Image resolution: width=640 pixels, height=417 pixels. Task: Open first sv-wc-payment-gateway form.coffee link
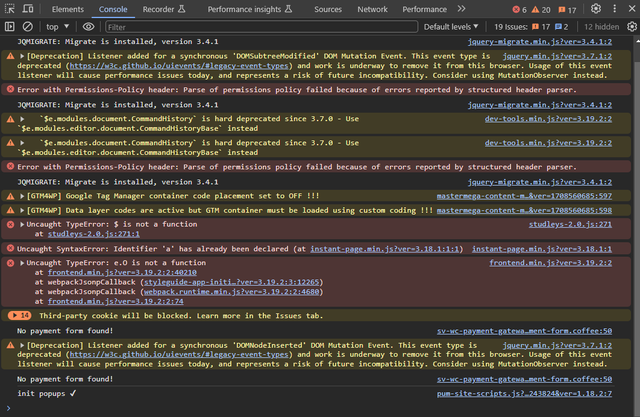(524, 331)
